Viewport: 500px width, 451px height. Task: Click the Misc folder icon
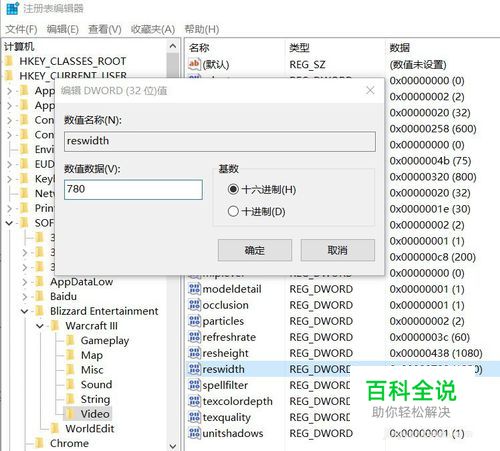click(70, 369)
